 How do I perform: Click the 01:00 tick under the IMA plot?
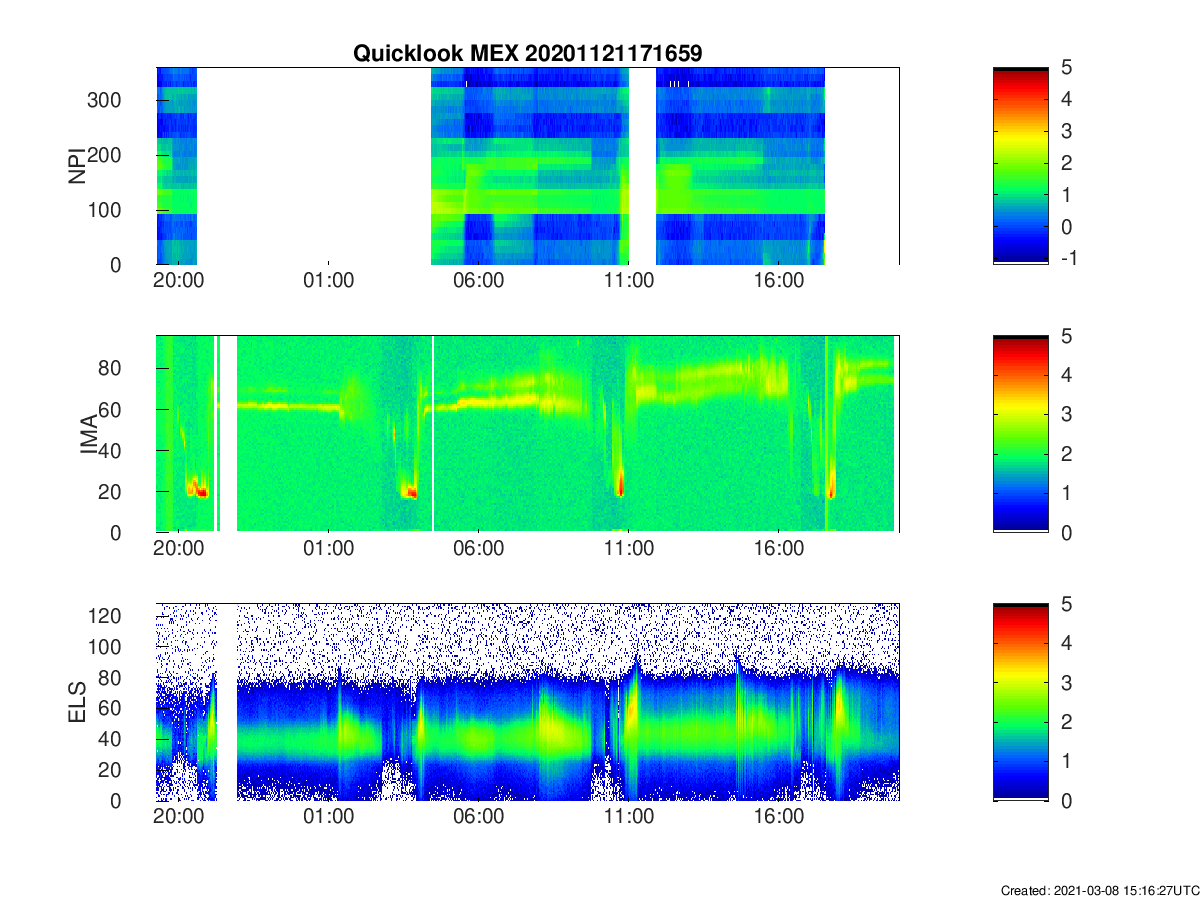tap(329, 549)
